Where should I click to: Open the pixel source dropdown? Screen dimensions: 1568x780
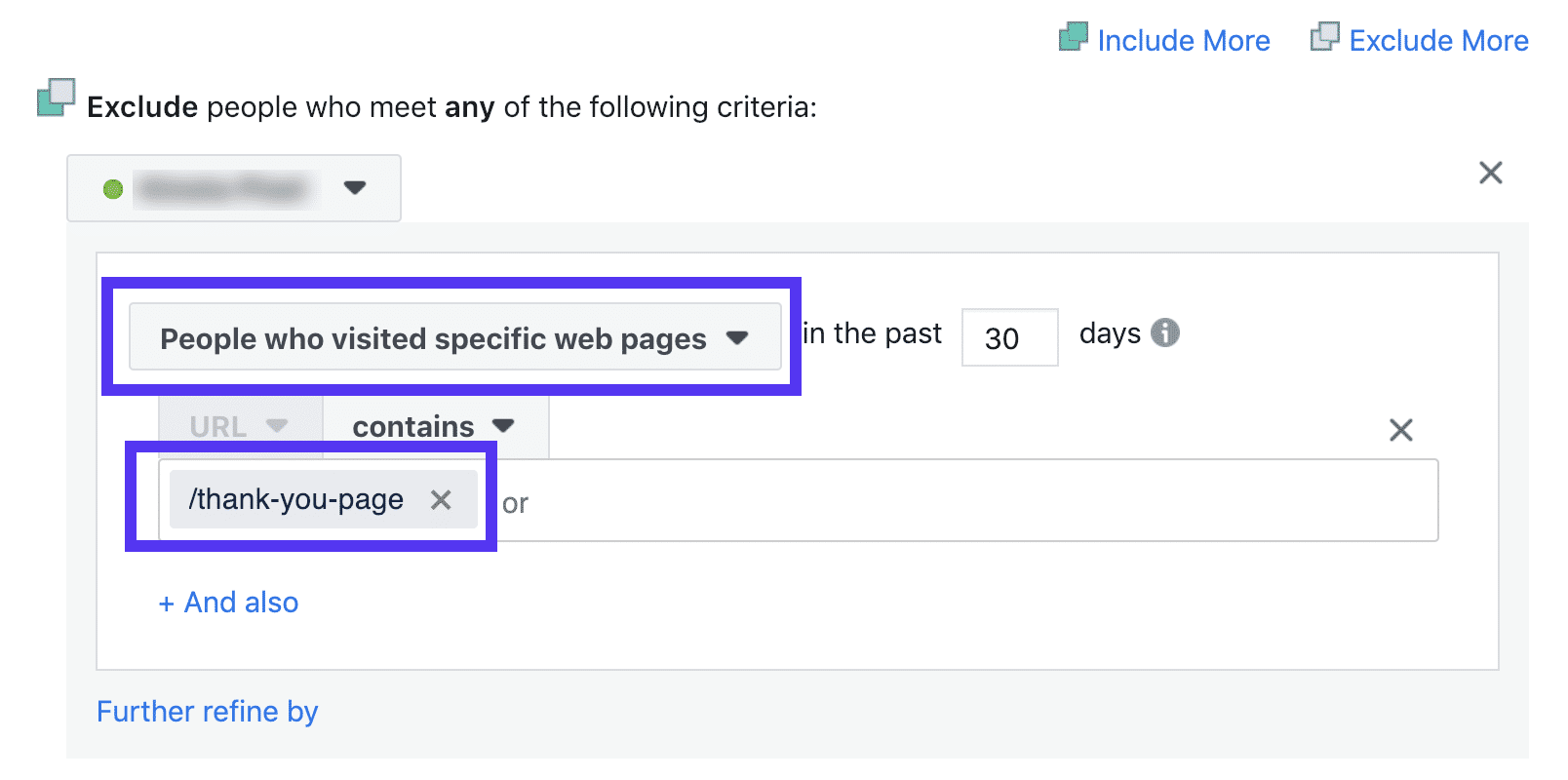point(356,188)
